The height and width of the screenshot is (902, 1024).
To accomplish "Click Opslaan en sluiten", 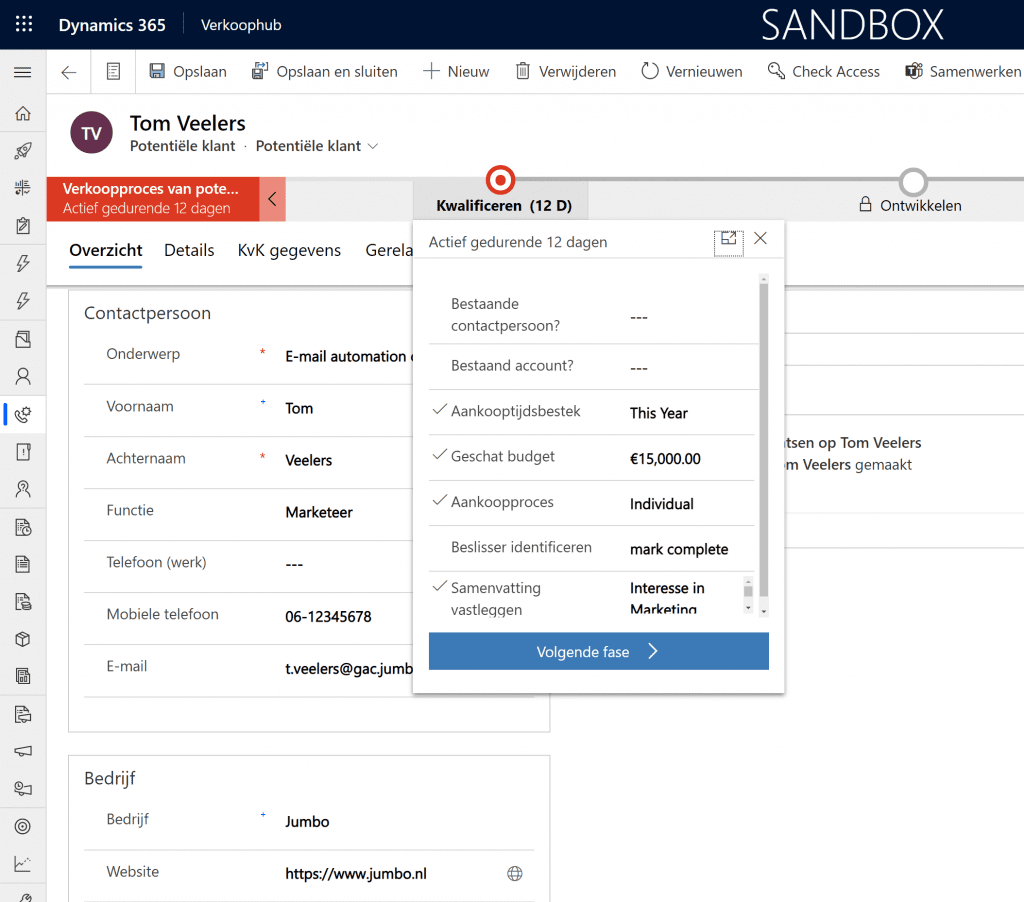I will click(325, 71).
